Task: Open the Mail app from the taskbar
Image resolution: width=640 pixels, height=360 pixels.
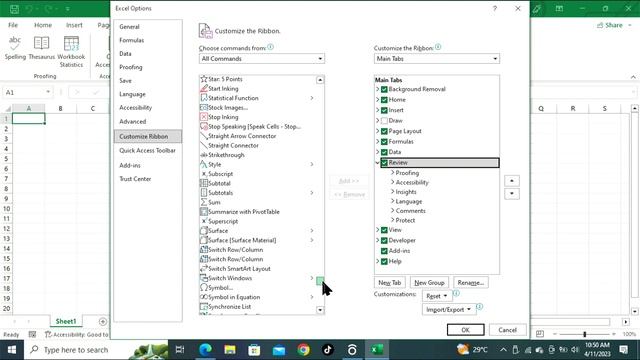Action: pyautogui.click(x=279, y=350)
